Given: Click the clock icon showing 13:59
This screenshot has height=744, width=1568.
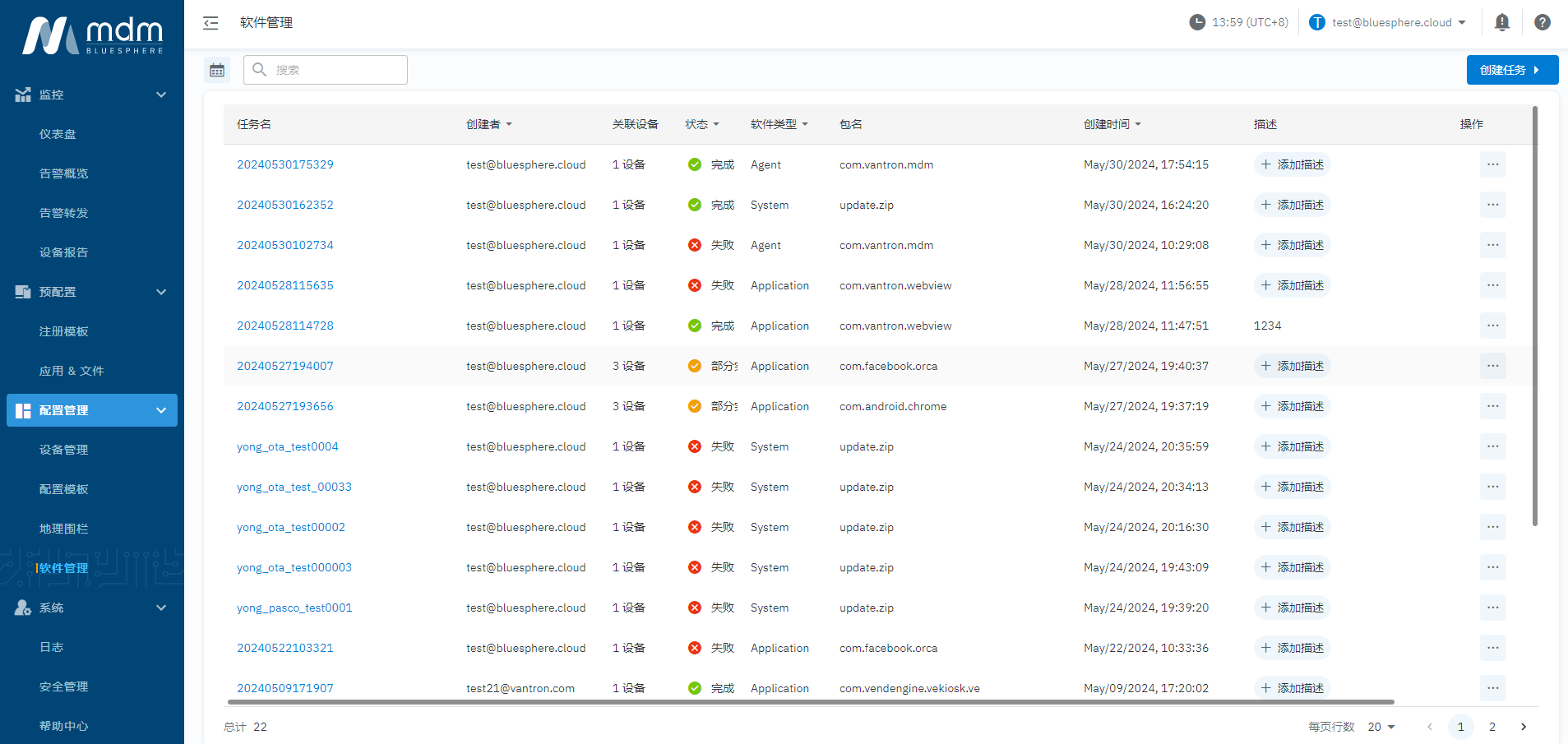Looking at the screenshot, I should click(1197, 22).
